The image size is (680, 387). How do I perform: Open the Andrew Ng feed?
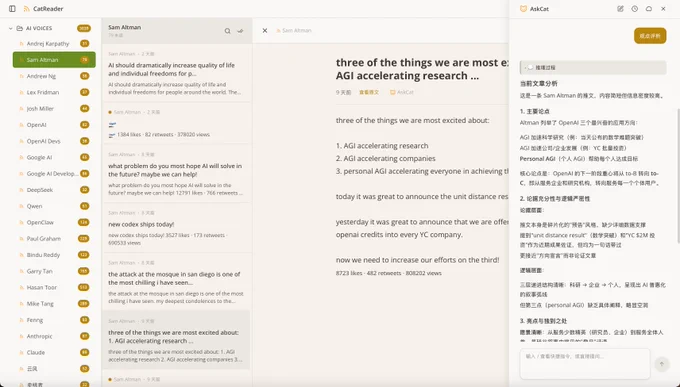click(x=54, y=76)
